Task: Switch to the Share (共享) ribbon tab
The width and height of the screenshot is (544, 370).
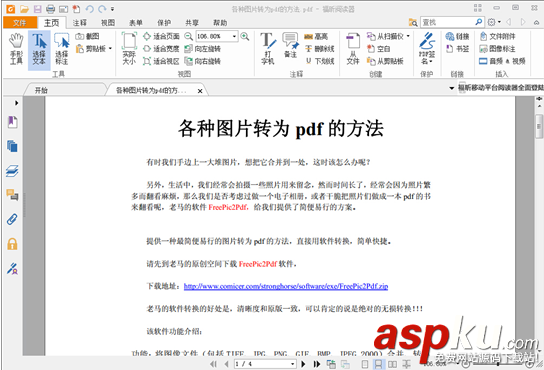Action: pyautogui.click(x=192, y=23)
